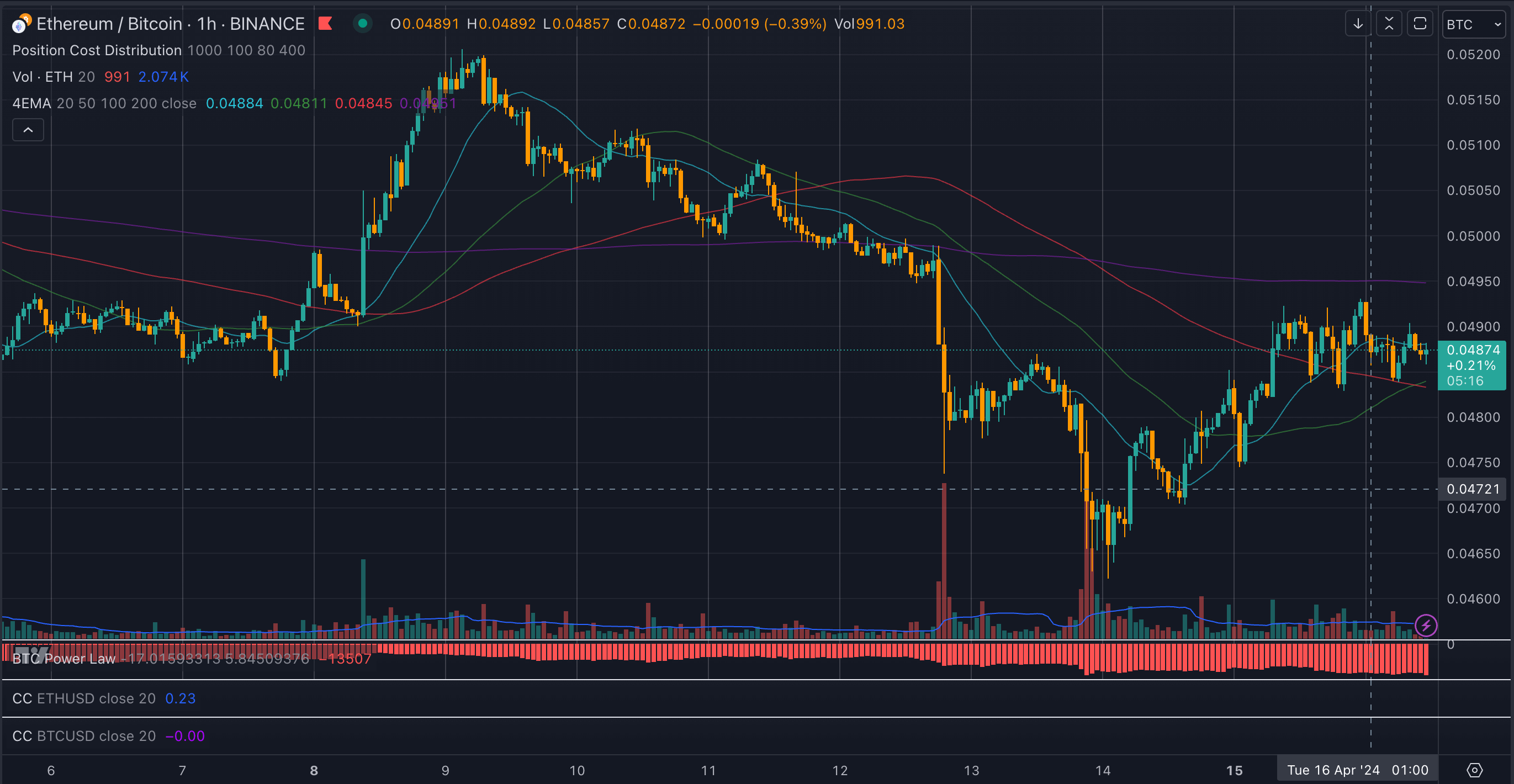The width and height of the screenshot is (1514, 784).
Task: Click the green EMA value 0.04811
Action: coord(299,103)
